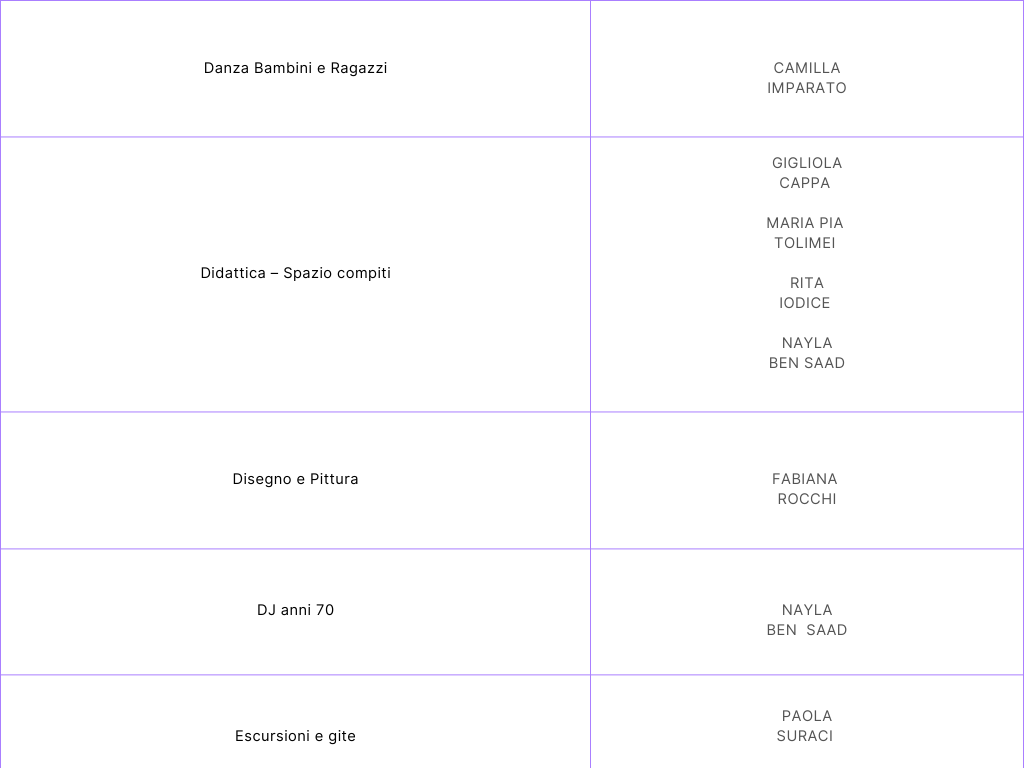1024x768 pixels.
Task: Click the Danza Bambini e Ragazzi activity
Action: 295,68
